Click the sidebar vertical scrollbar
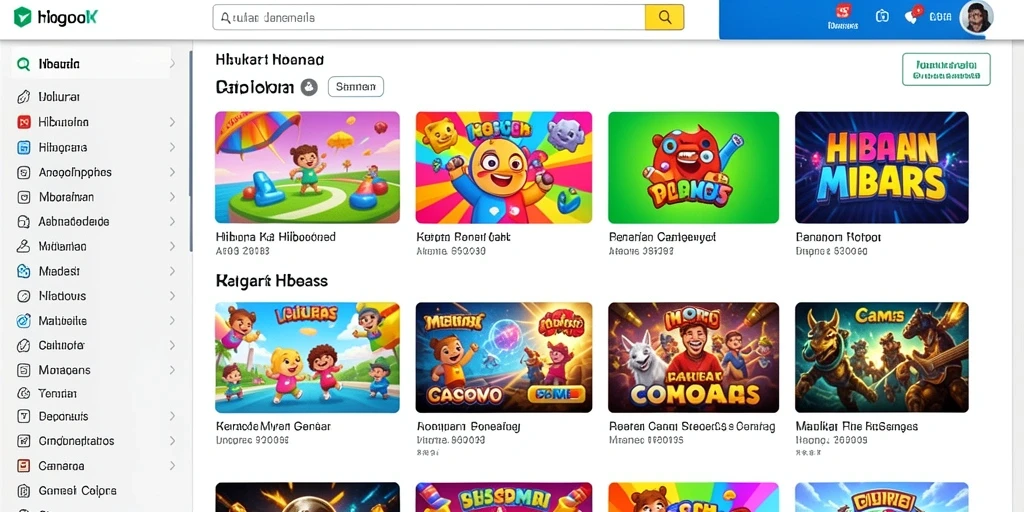This screenshot has width=1024, height=512. (191, 150)
